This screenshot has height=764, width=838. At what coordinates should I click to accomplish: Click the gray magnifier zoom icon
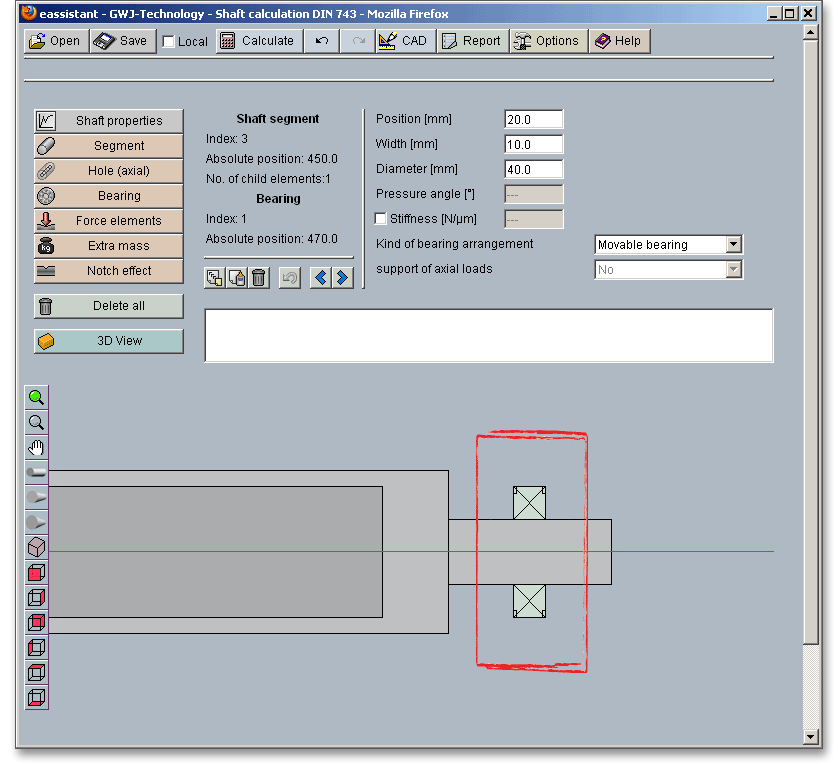37,422
